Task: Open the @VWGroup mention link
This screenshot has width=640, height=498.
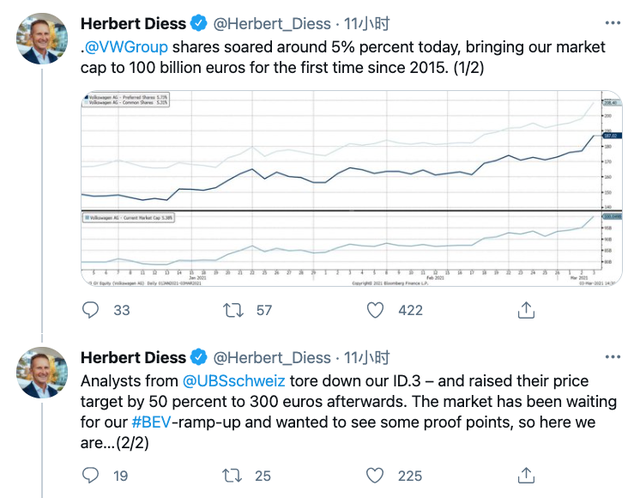Action: 127,45
